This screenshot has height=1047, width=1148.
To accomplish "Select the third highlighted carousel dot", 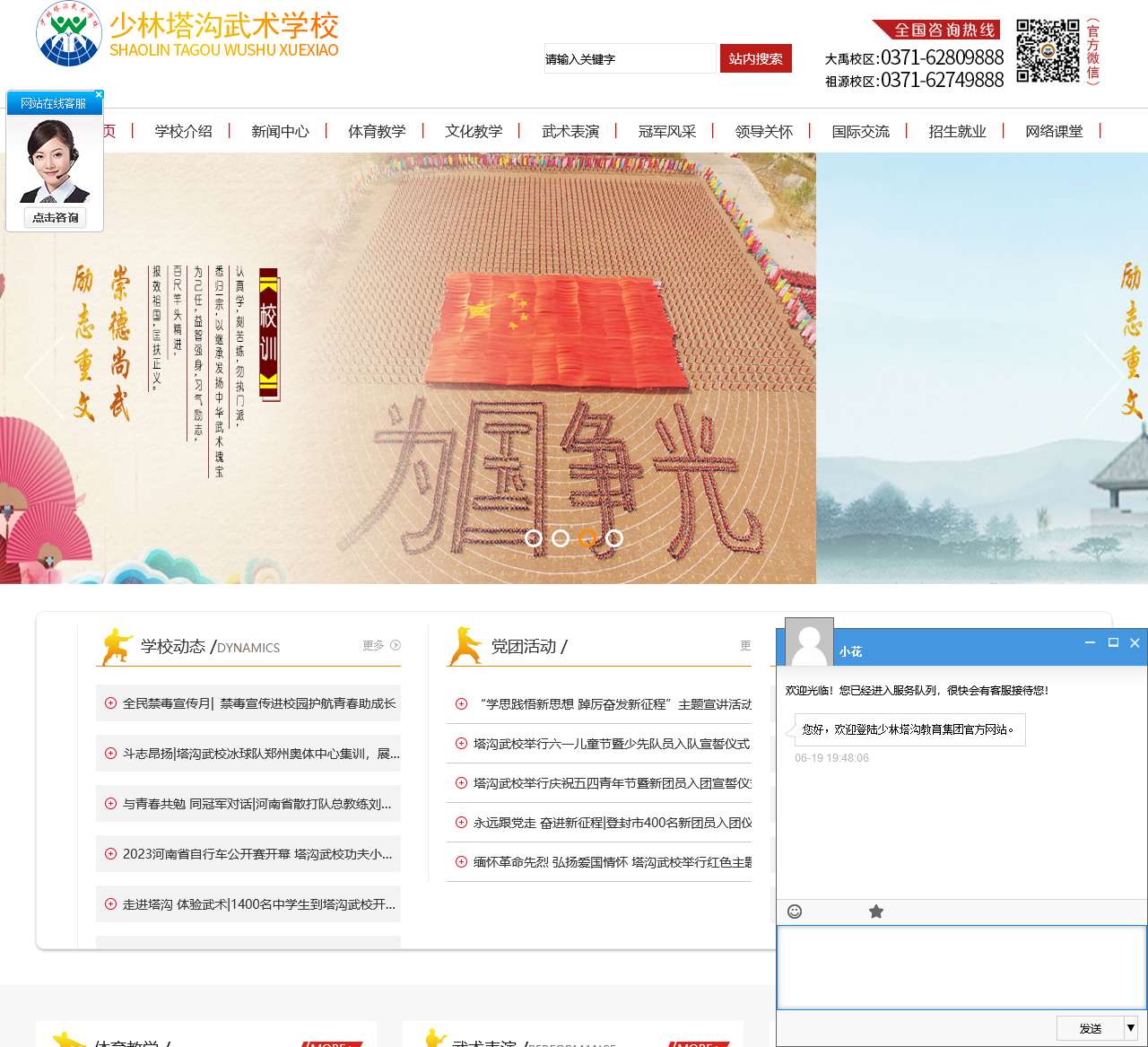I will point(587,538).
